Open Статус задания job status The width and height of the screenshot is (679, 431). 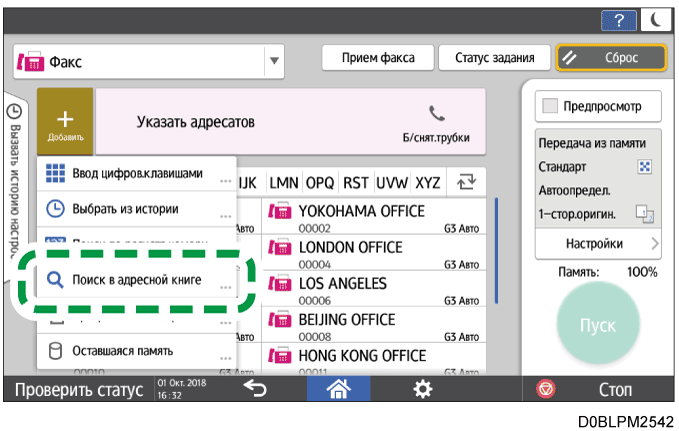494,57
